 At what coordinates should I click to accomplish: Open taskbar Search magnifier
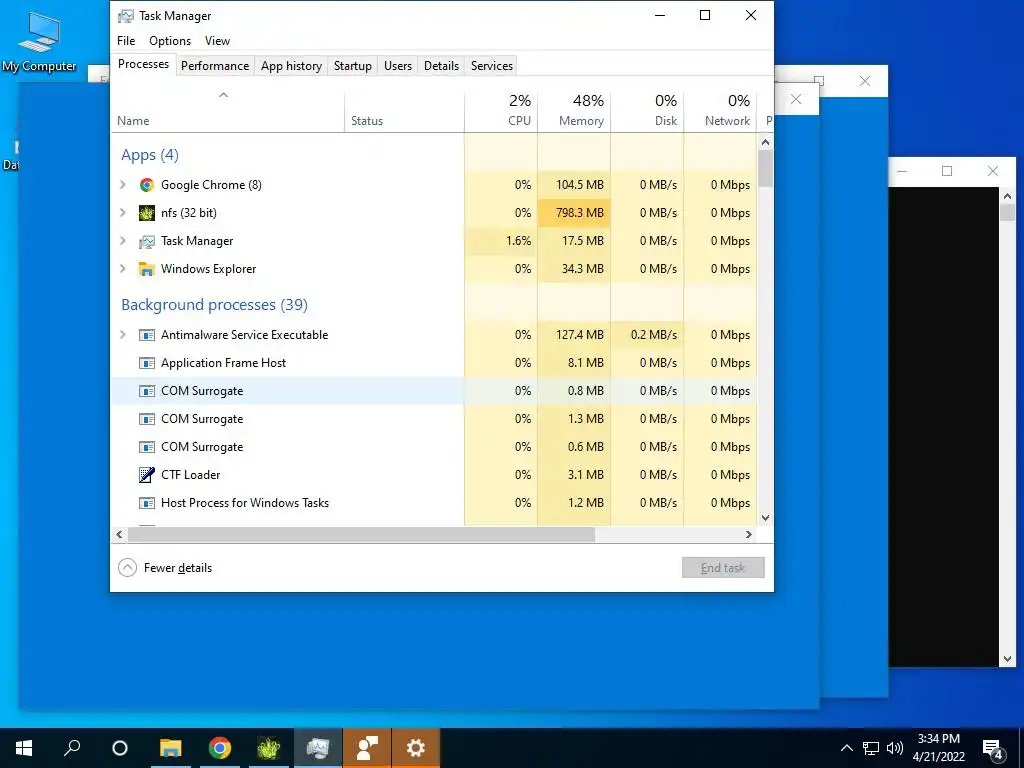point(72,748)
